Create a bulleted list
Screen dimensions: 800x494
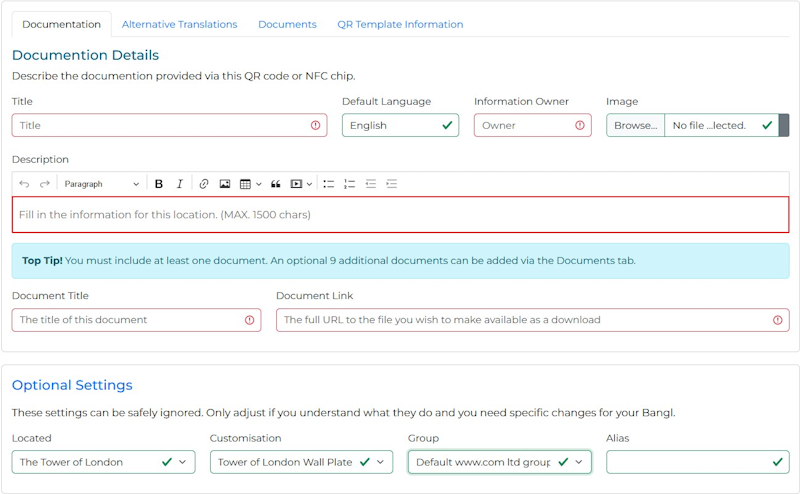(328, 184)
